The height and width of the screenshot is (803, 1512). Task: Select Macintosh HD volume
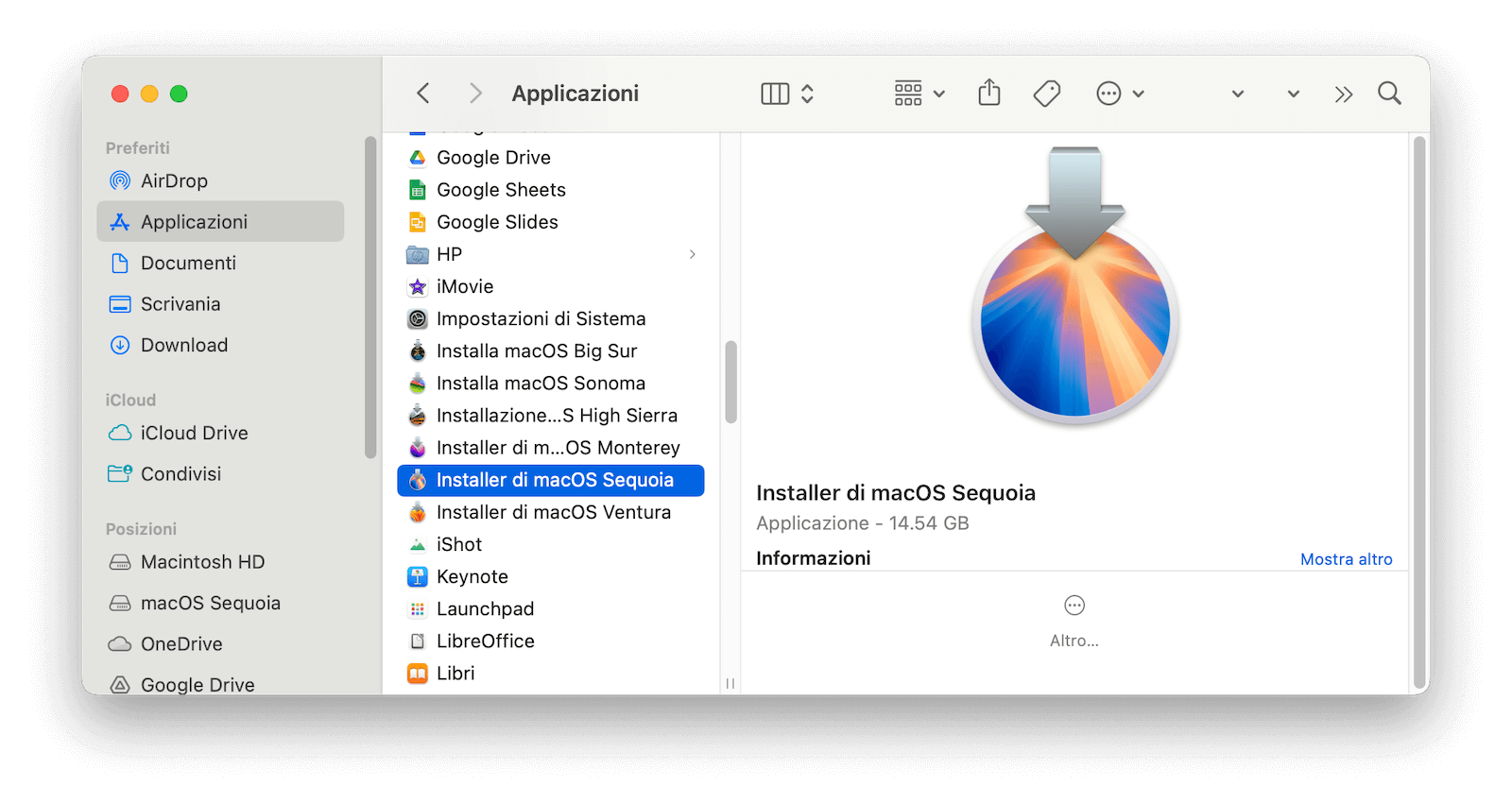pos(221,562)
